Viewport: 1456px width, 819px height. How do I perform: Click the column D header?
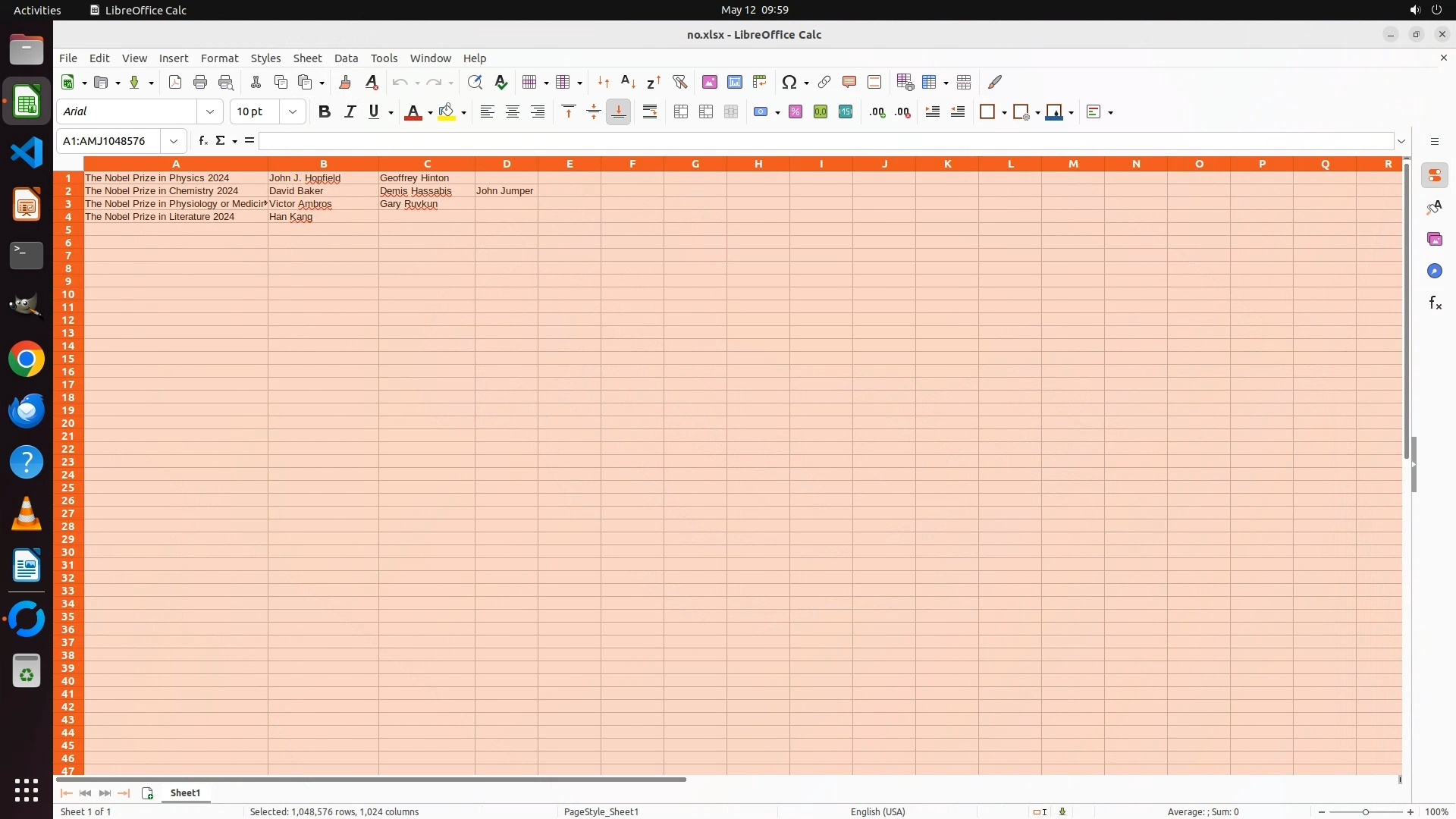(x=507, y=164)
